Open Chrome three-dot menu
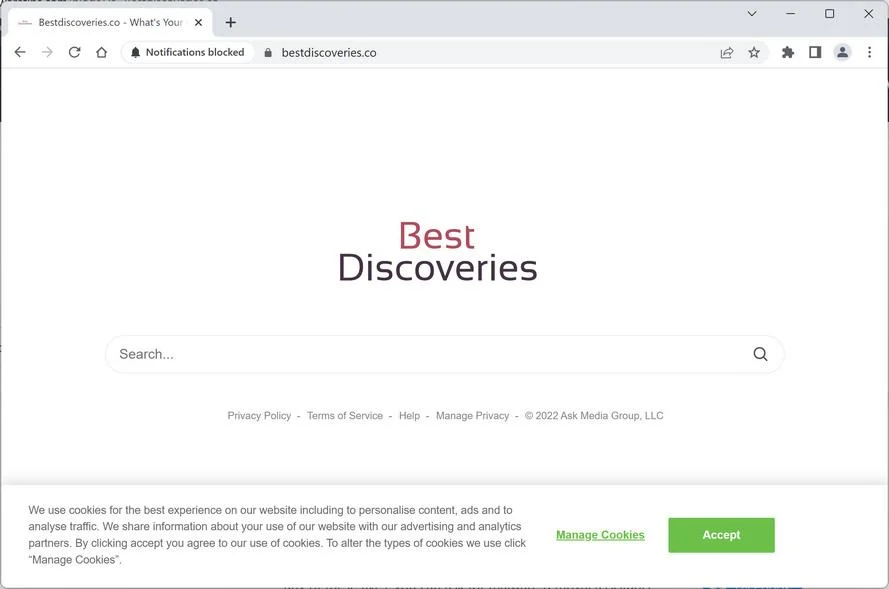This screenshot has width=889, height=589. pyautogui.click(x=869, y=52)
